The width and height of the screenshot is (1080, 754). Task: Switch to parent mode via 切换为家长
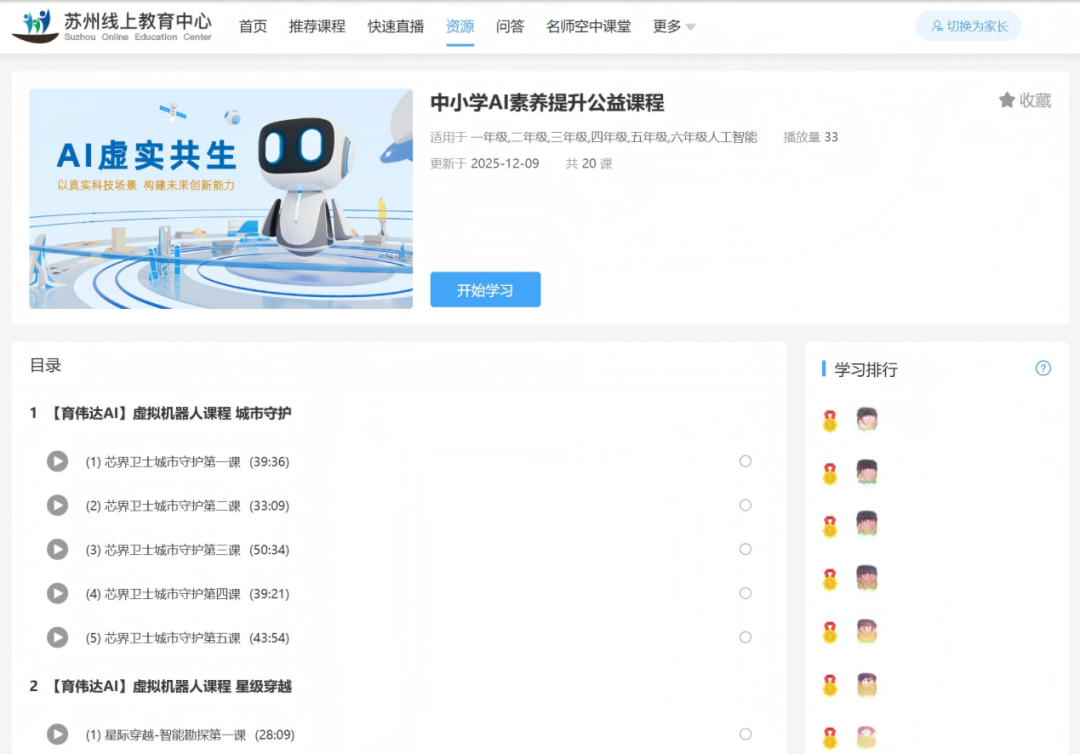pyautogui.click(x=968, y=26)
